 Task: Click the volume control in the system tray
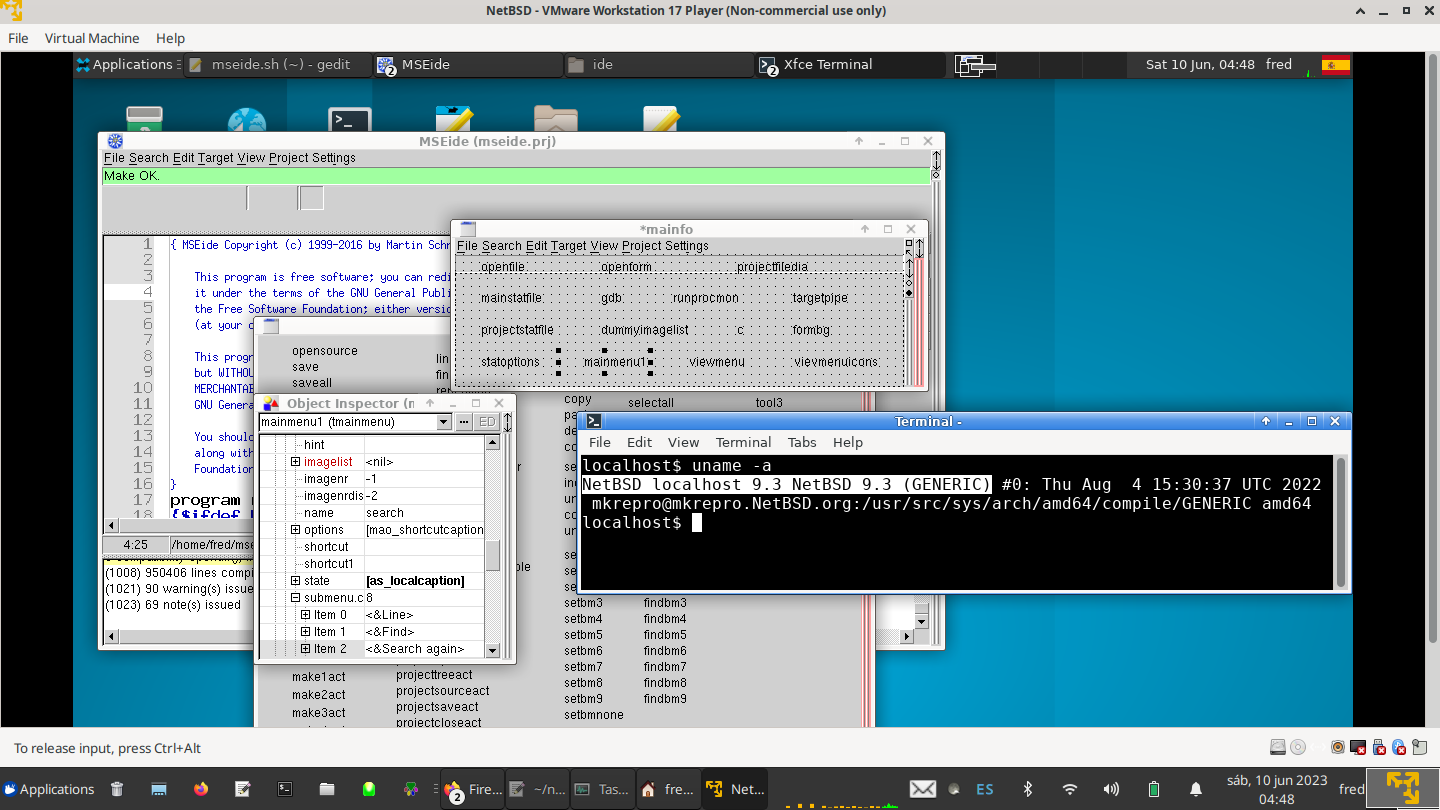point(1110,789)
